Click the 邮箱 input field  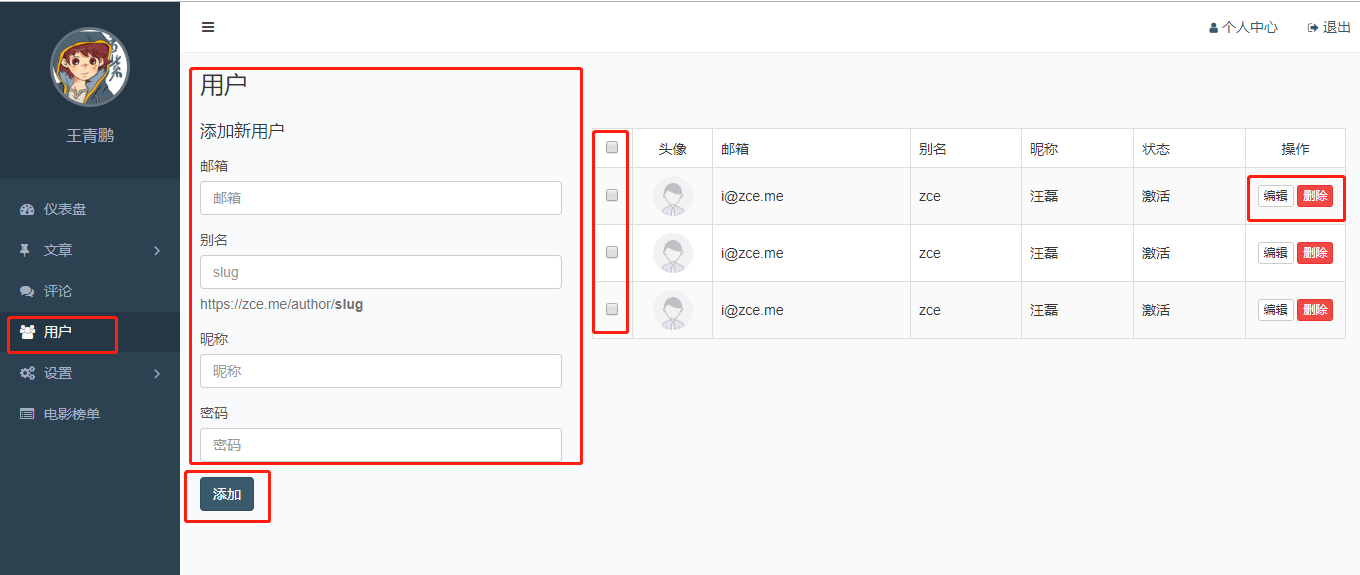pos(381,198)
